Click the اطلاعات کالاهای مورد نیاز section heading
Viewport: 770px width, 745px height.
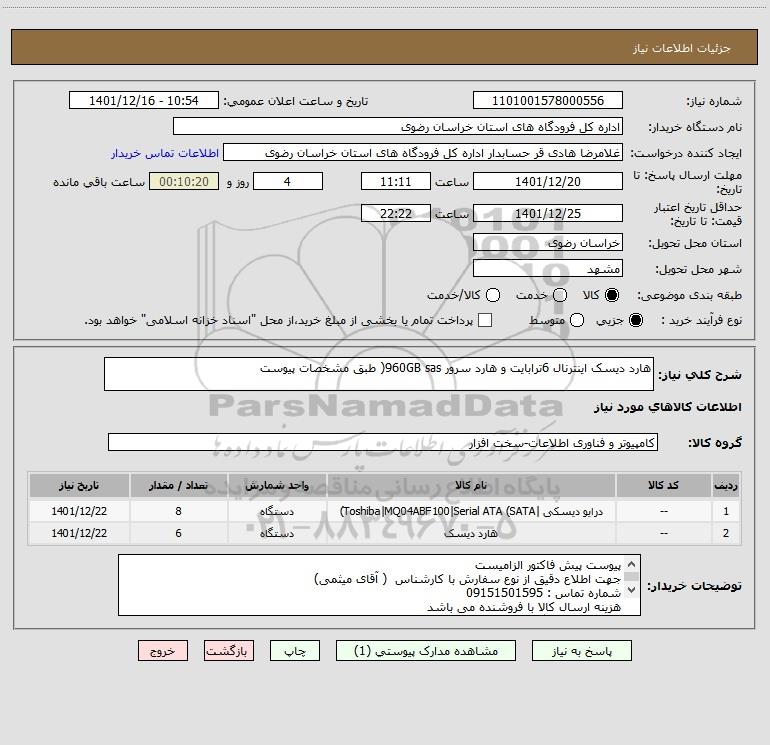pos(667,407)
